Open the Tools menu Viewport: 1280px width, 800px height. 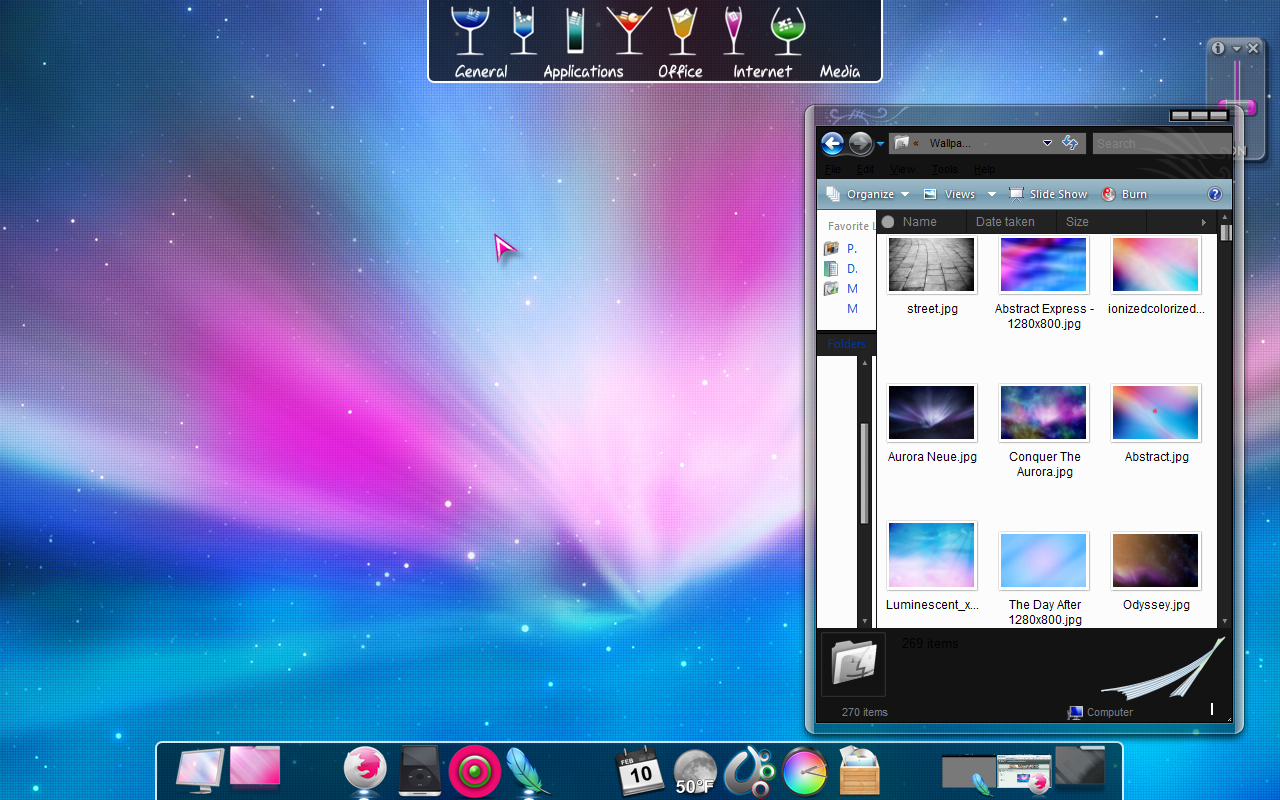tap(944, 169)
